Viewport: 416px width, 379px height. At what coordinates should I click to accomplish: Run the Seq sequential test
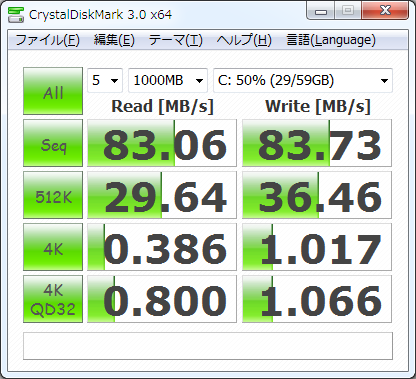(53, 143)
